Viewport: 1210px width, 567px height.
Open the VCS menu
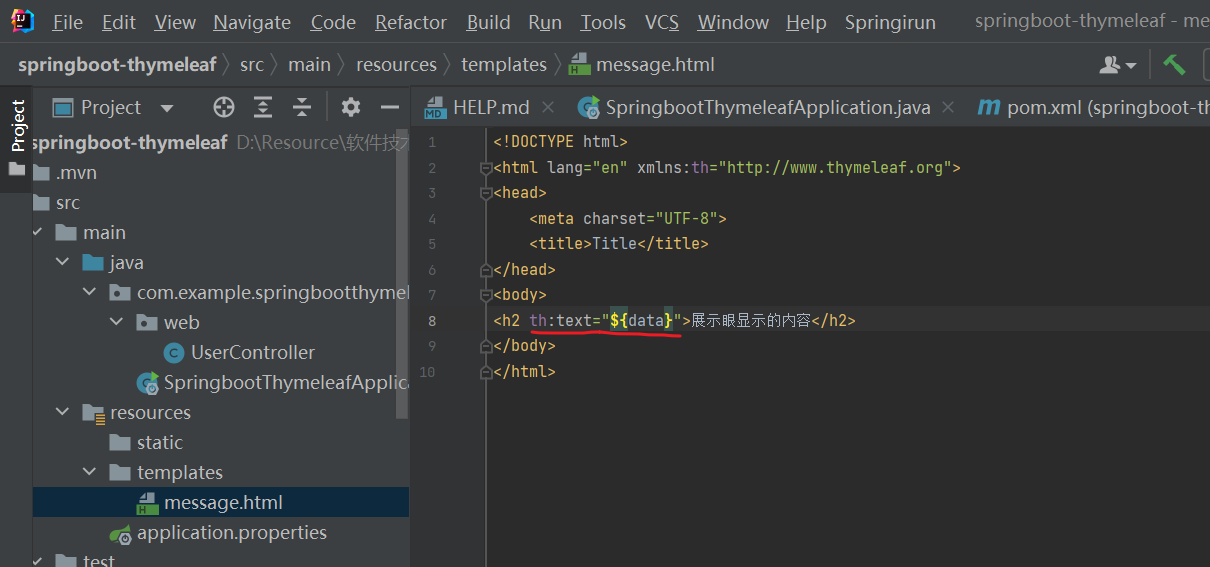[x=662, y=22]
